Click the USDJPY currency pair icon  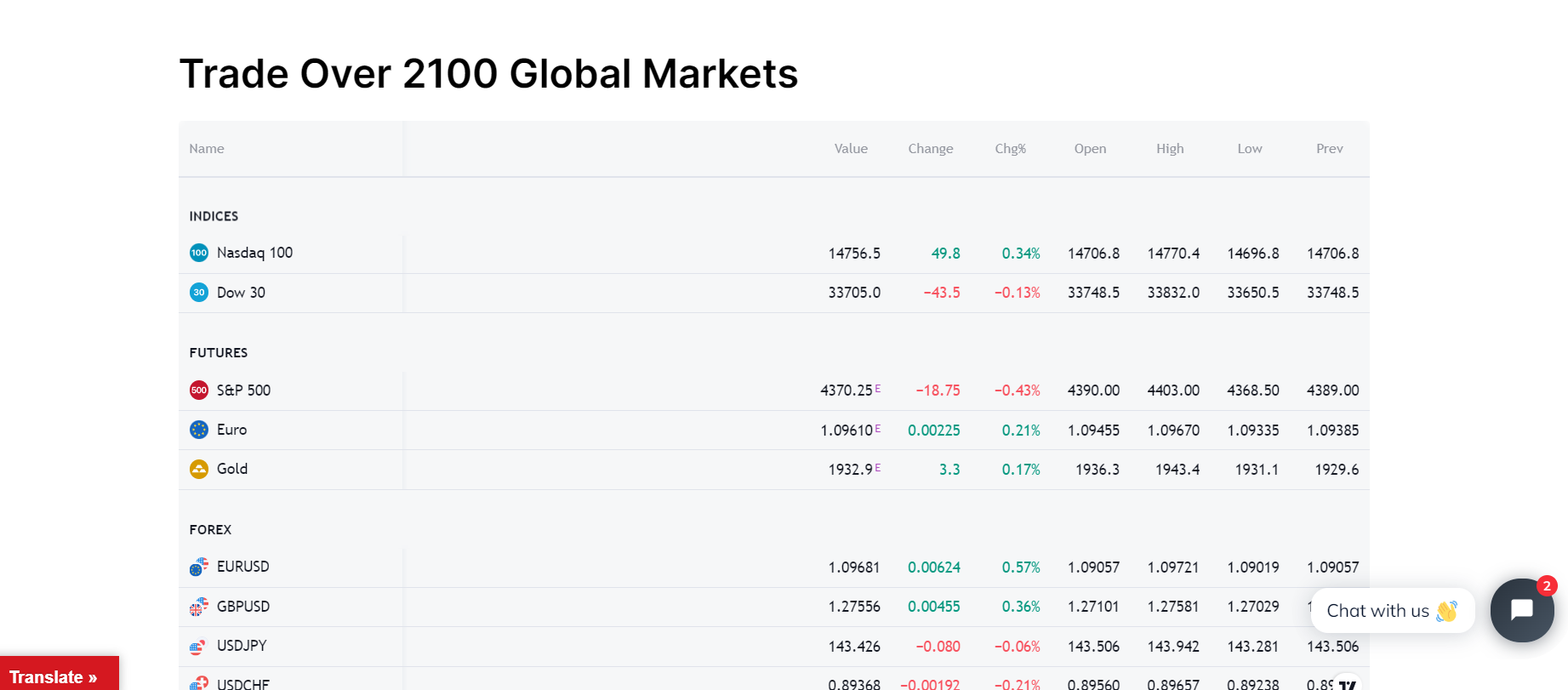pyautogui.click(x=199, y=646)
